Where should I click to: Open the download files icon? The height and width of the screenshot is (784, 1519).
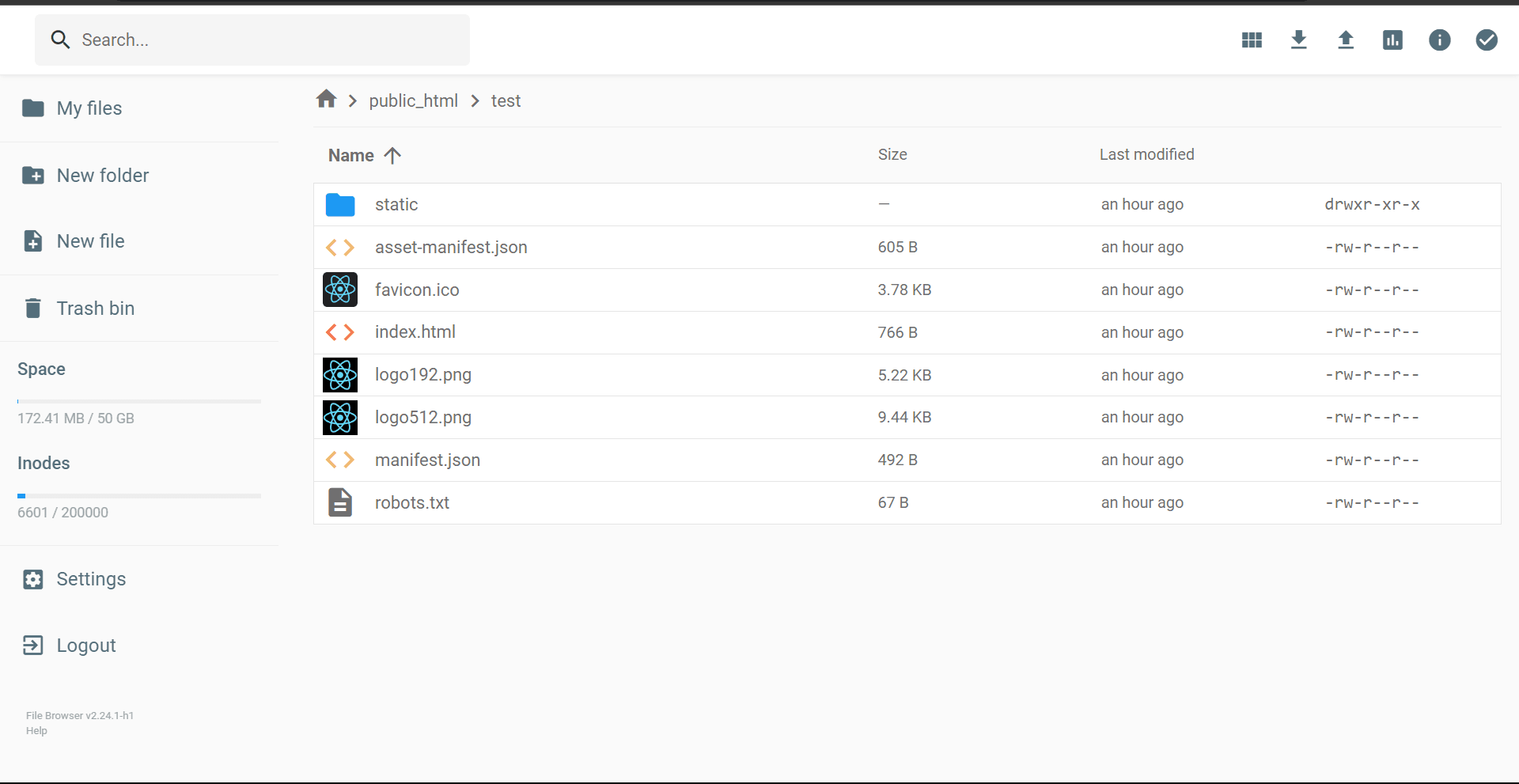tap(1298, 40)
